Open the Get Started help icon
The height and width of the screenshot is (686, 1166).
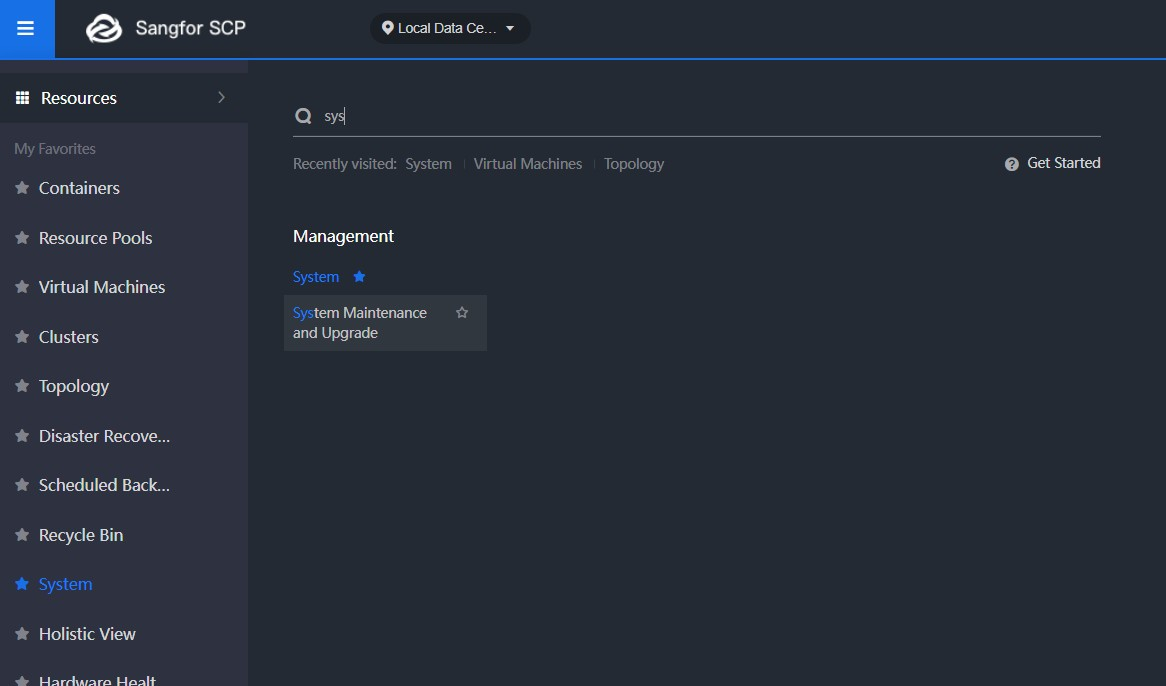point(1011,163)
